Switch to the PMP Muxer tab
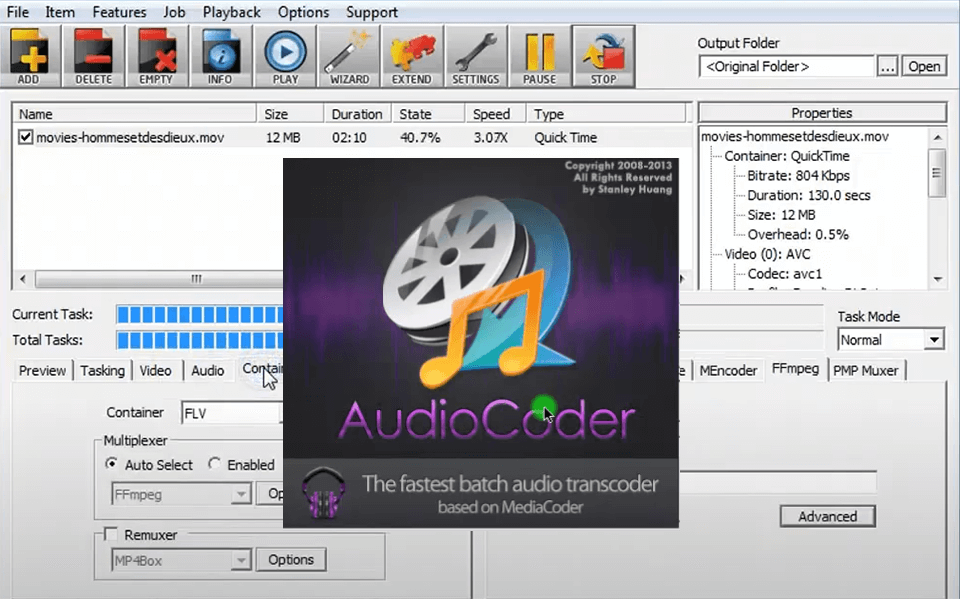The height and width of the screenshot is (599, 960). 866,371
